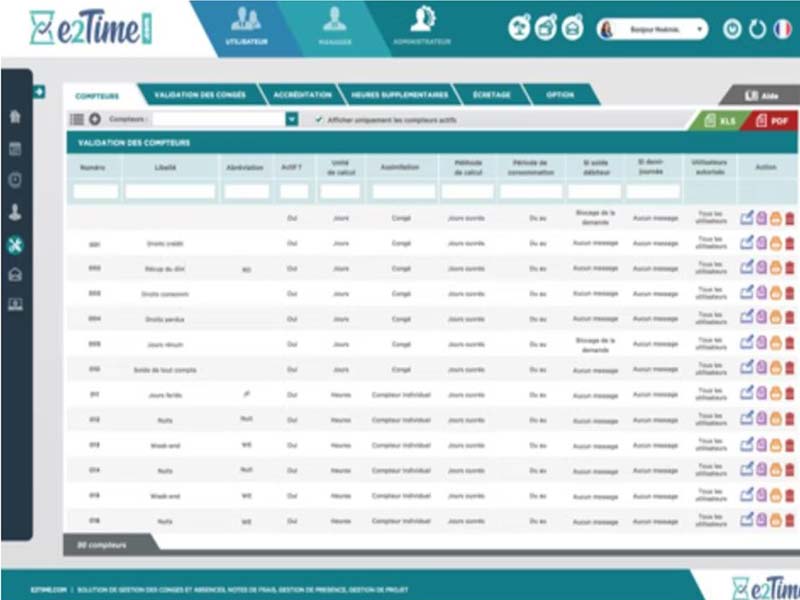The width and height of the screenshot is (800, 600).
Task: Switch to the Manager profile
Action: [x=335, y=27]
